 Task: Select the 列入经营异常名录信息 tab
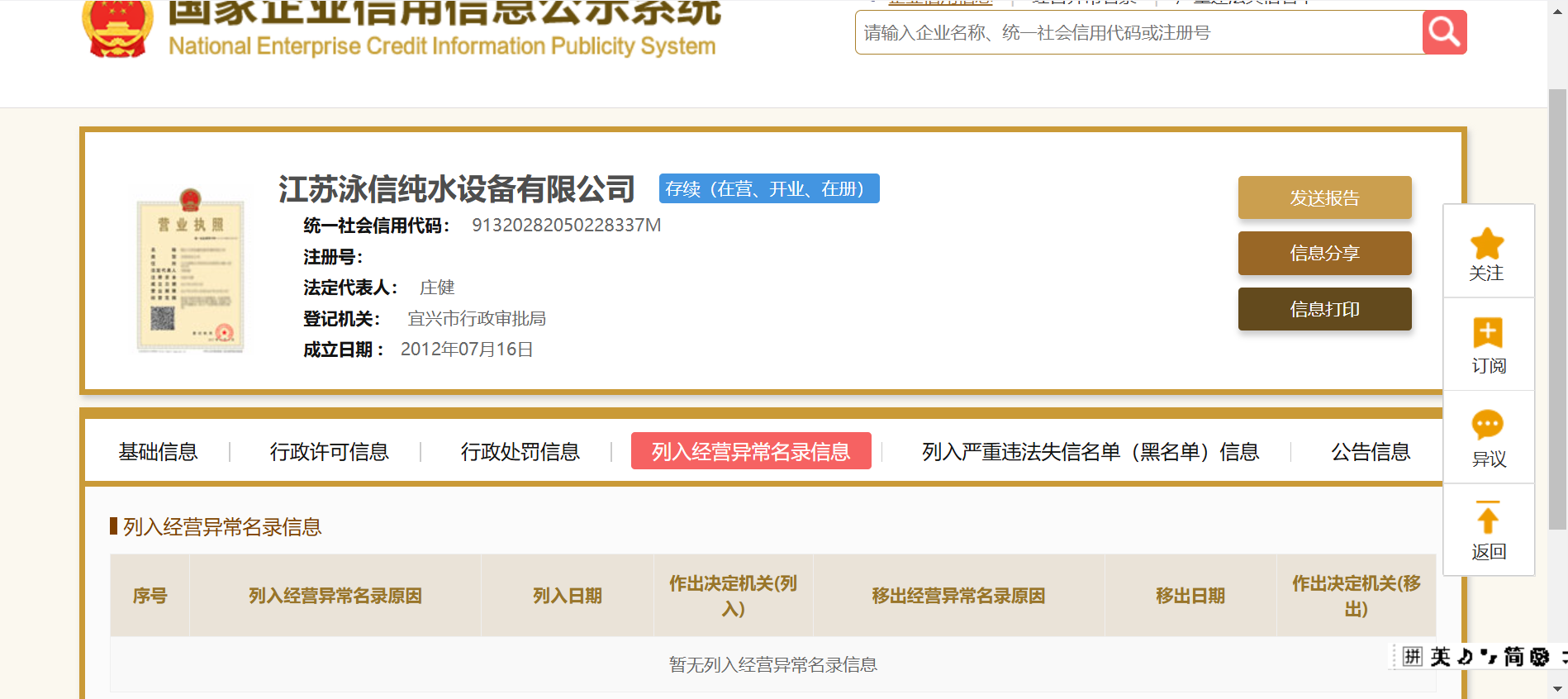(751, 451)
